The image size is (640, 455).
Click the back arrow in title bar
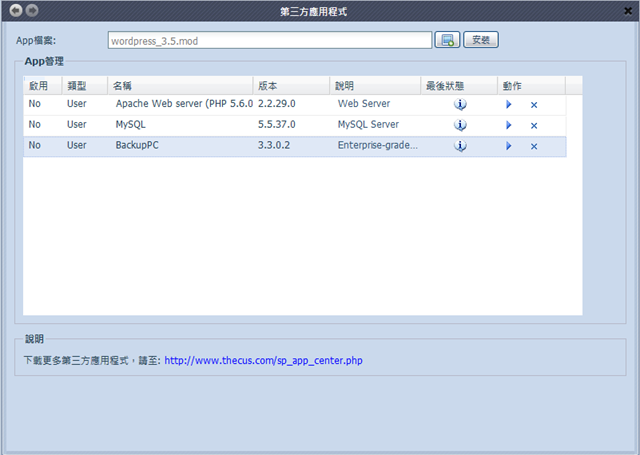click(16, 10)
